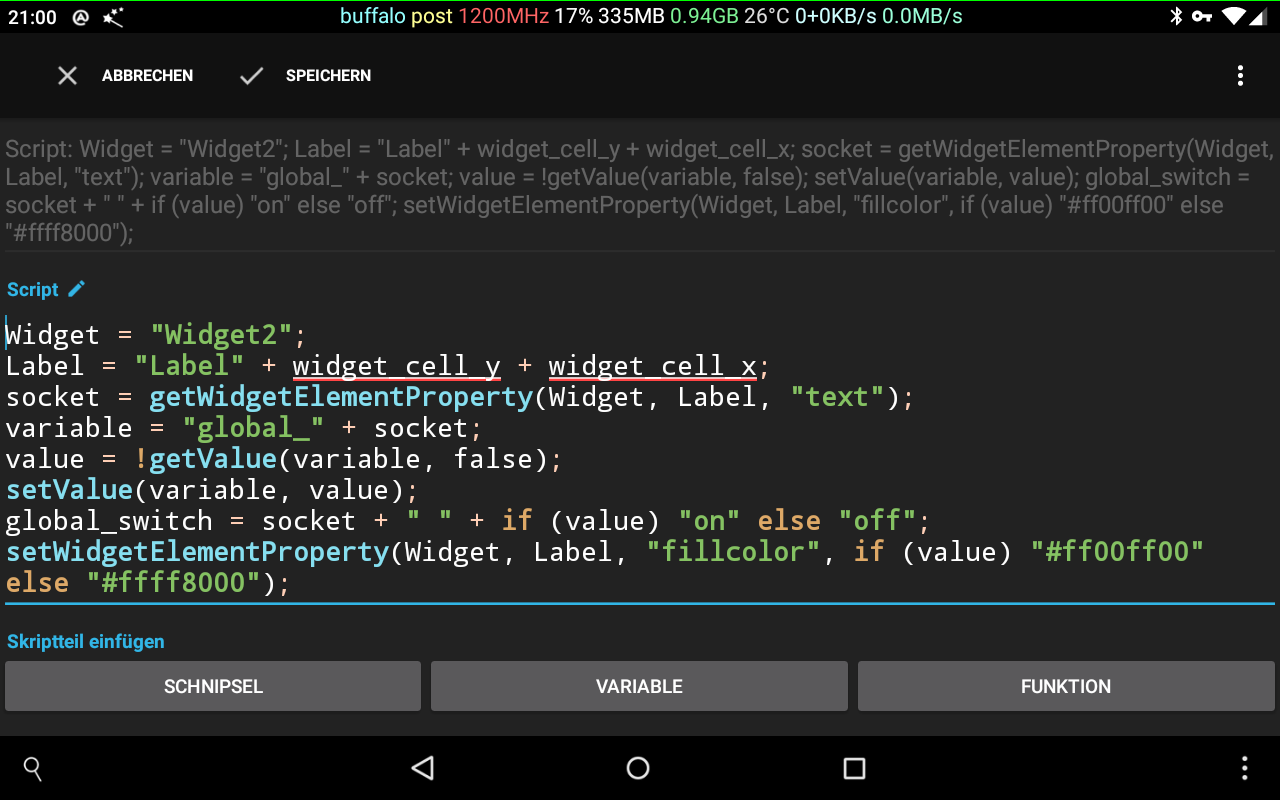Image resolution: width=1280 pixels, height=800 pixels.
Task: Tap the 0.94GB memory readout
Action: point(704,17)
